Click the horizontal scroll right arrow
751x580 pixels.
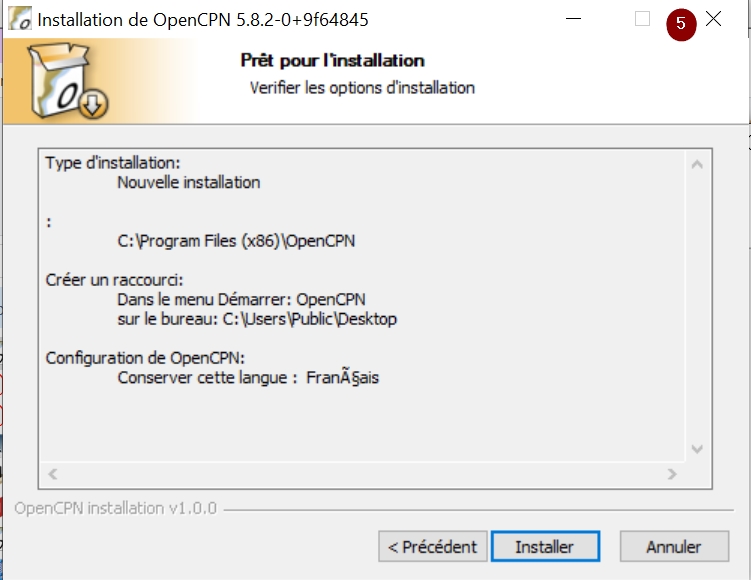point(672,474)
